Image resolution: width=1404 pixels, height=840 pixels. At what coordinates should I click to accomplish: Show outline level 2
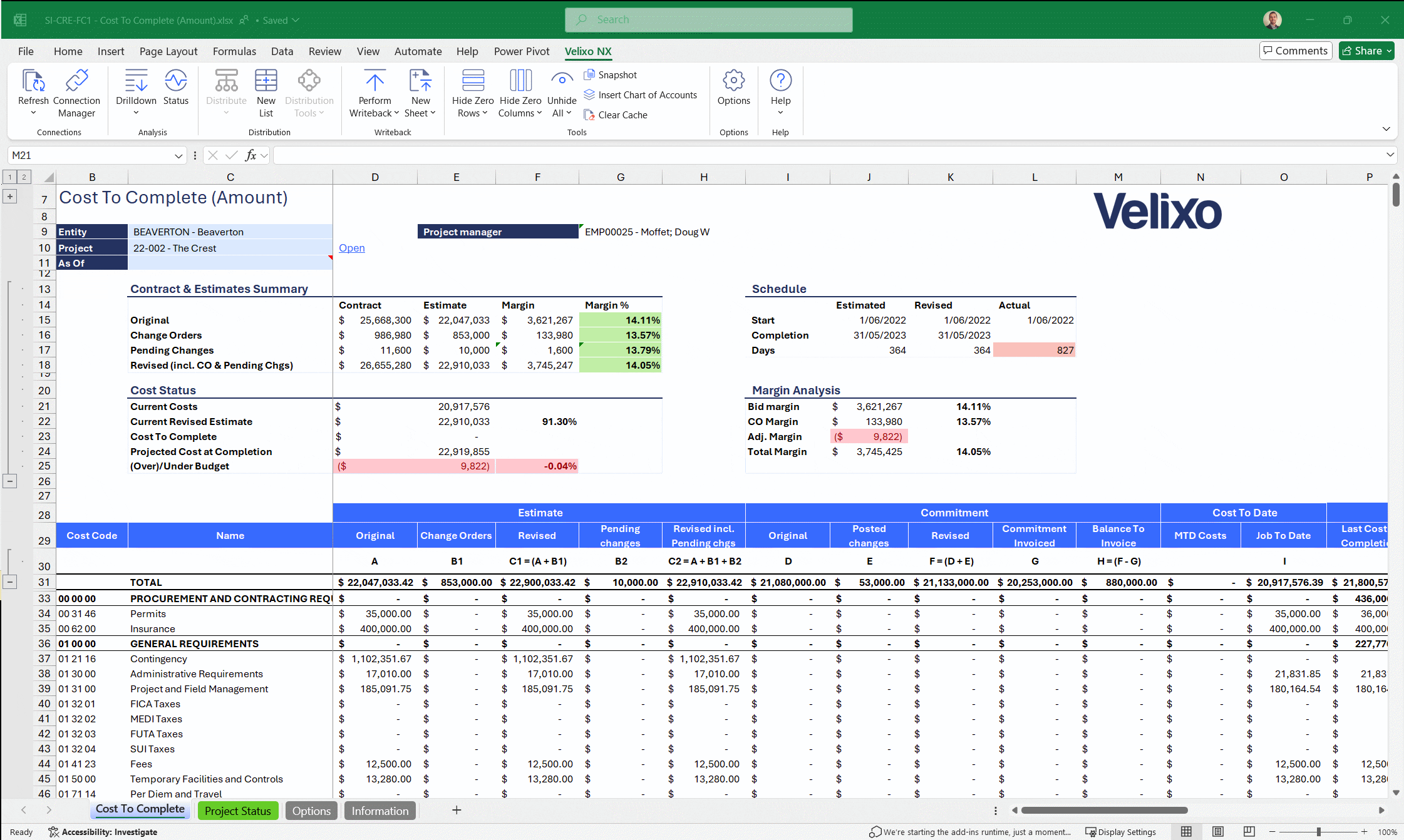[24, 177]
